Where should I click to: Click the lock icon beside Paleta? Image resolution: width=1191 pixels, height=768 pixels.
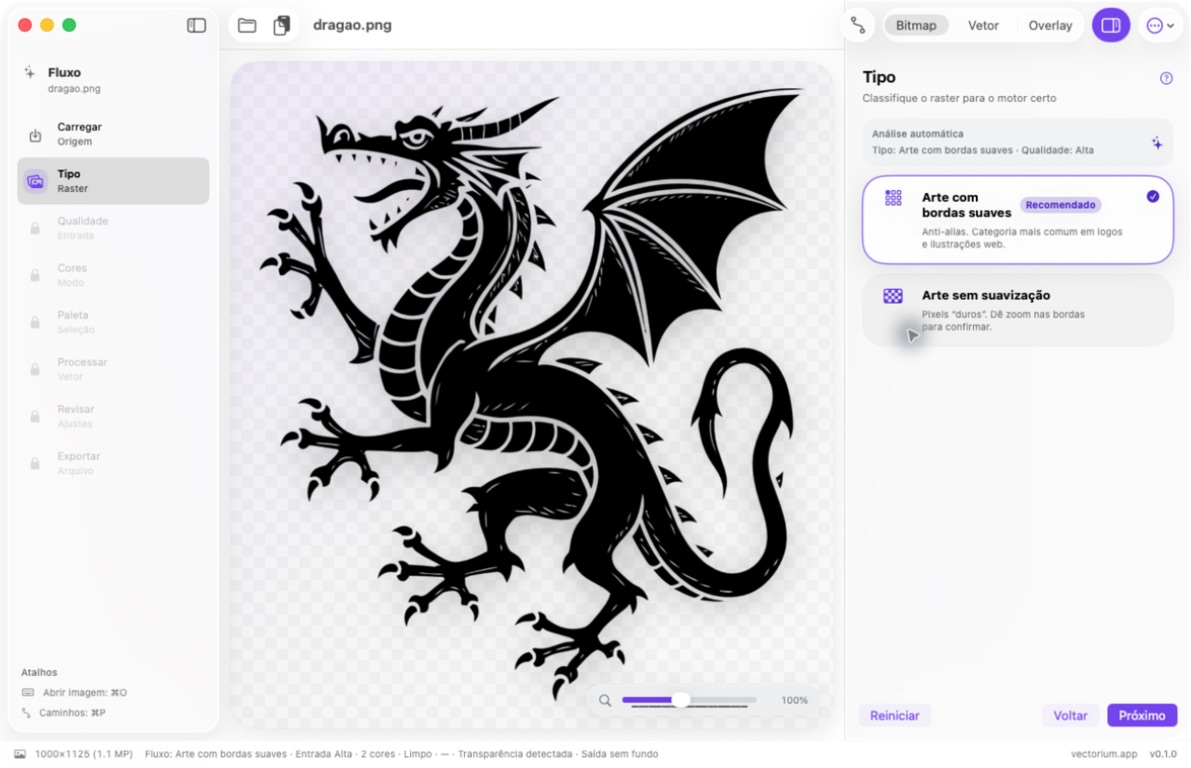(x=35, y=322)
